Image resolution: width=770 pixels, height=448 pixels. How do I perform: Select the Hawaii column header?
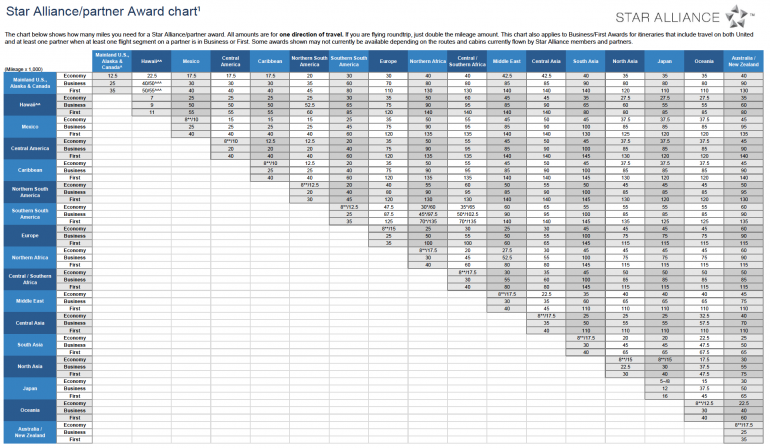152,61
